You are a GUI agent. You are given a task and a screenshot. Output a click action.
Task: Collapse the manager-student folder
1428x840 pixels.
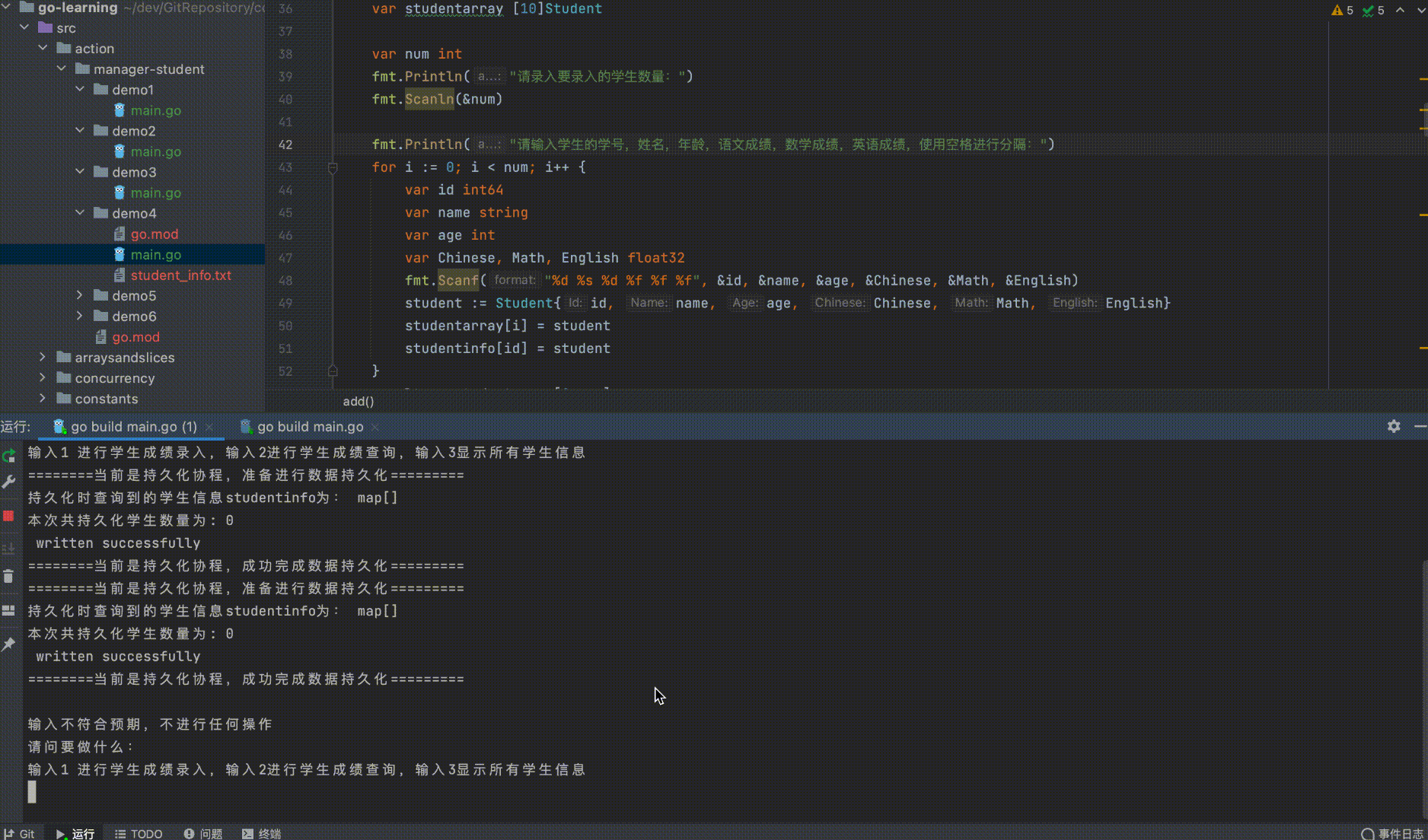62,68
